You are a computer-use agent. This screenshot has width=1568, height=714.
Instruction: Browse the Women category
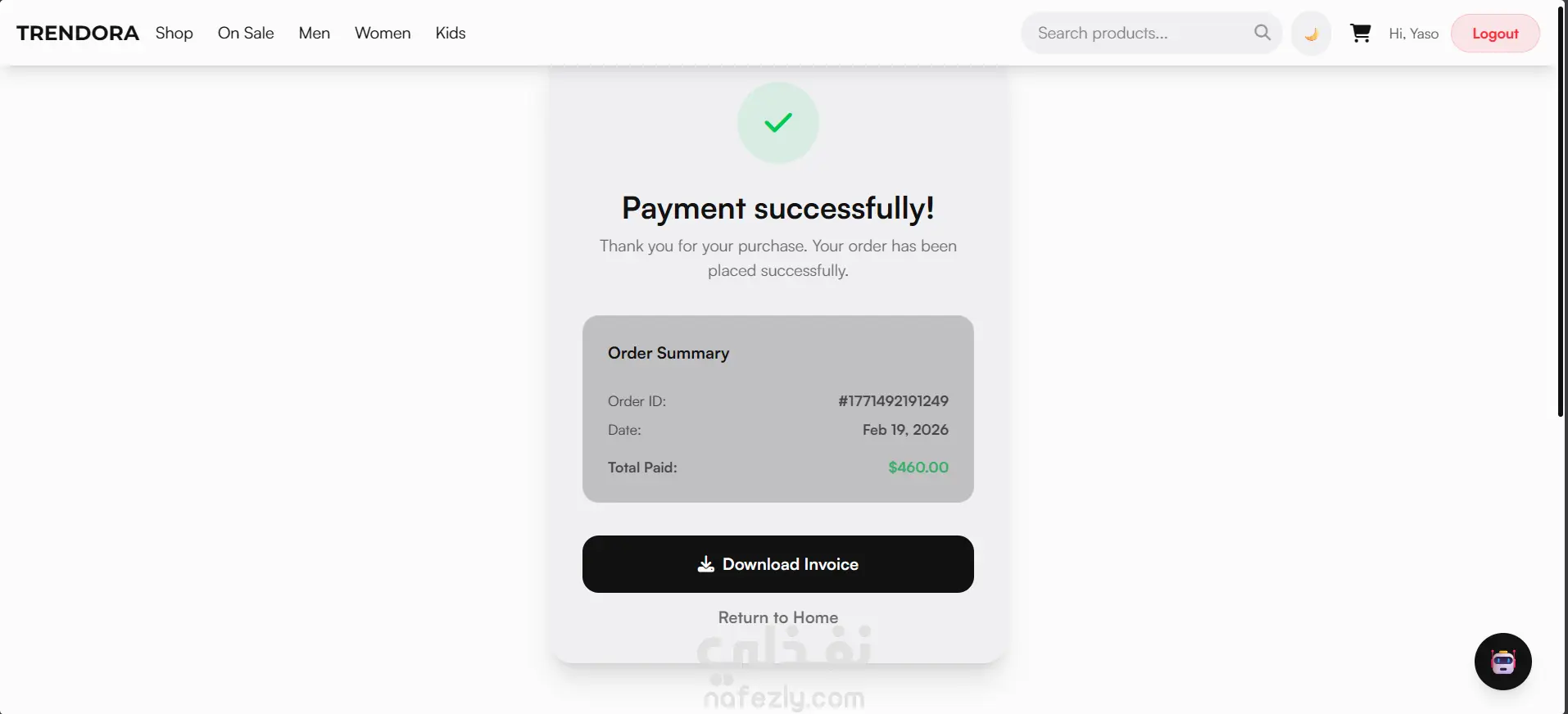coord(383,34)
